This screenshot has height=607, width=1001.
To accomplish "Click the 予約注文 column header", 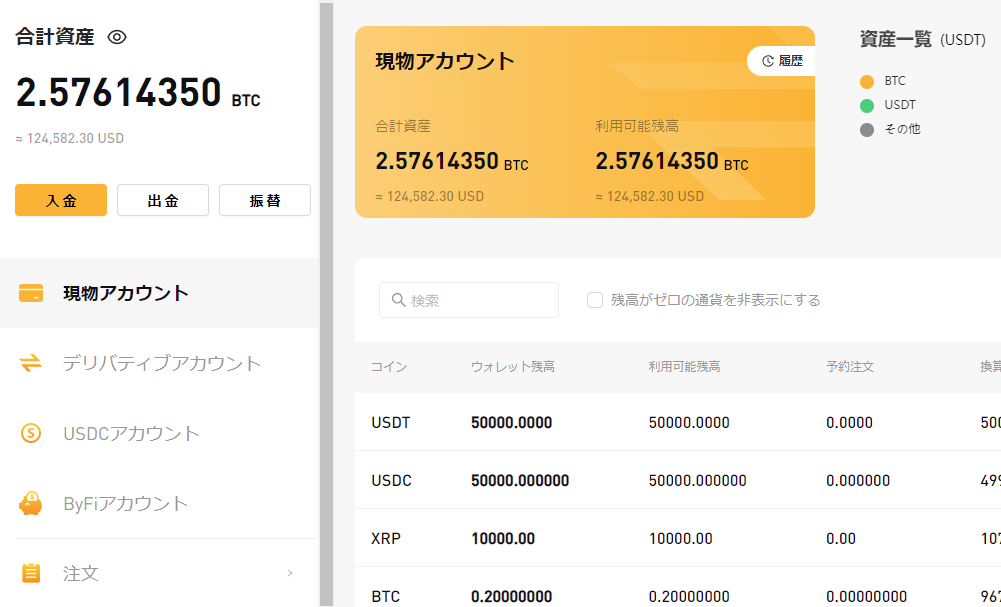I will tap(850, 367).
